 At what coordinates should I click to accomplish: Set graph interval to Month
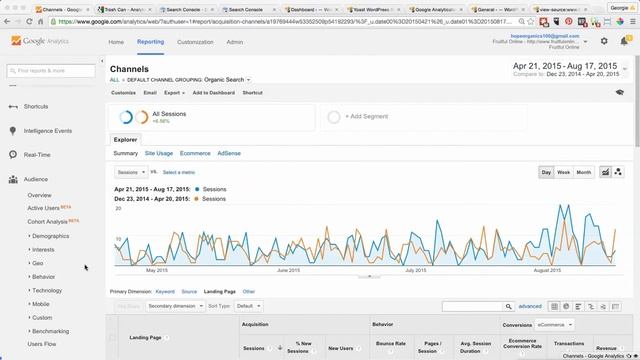point(584,172)
